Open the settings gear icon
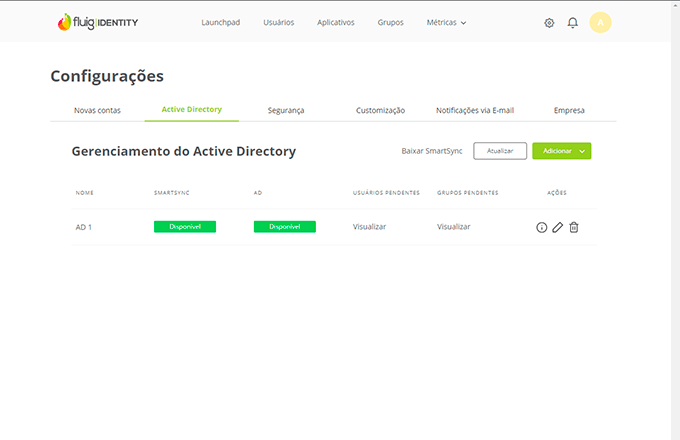The width and height of the screenshot is (680, 440). (x=549, y=23)
